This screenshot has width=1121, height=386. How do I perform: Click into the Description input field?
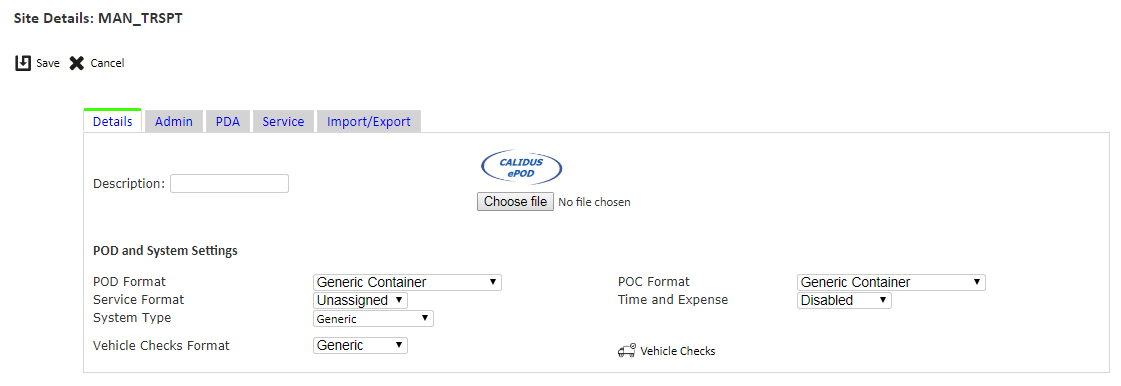tap(229, 184)
